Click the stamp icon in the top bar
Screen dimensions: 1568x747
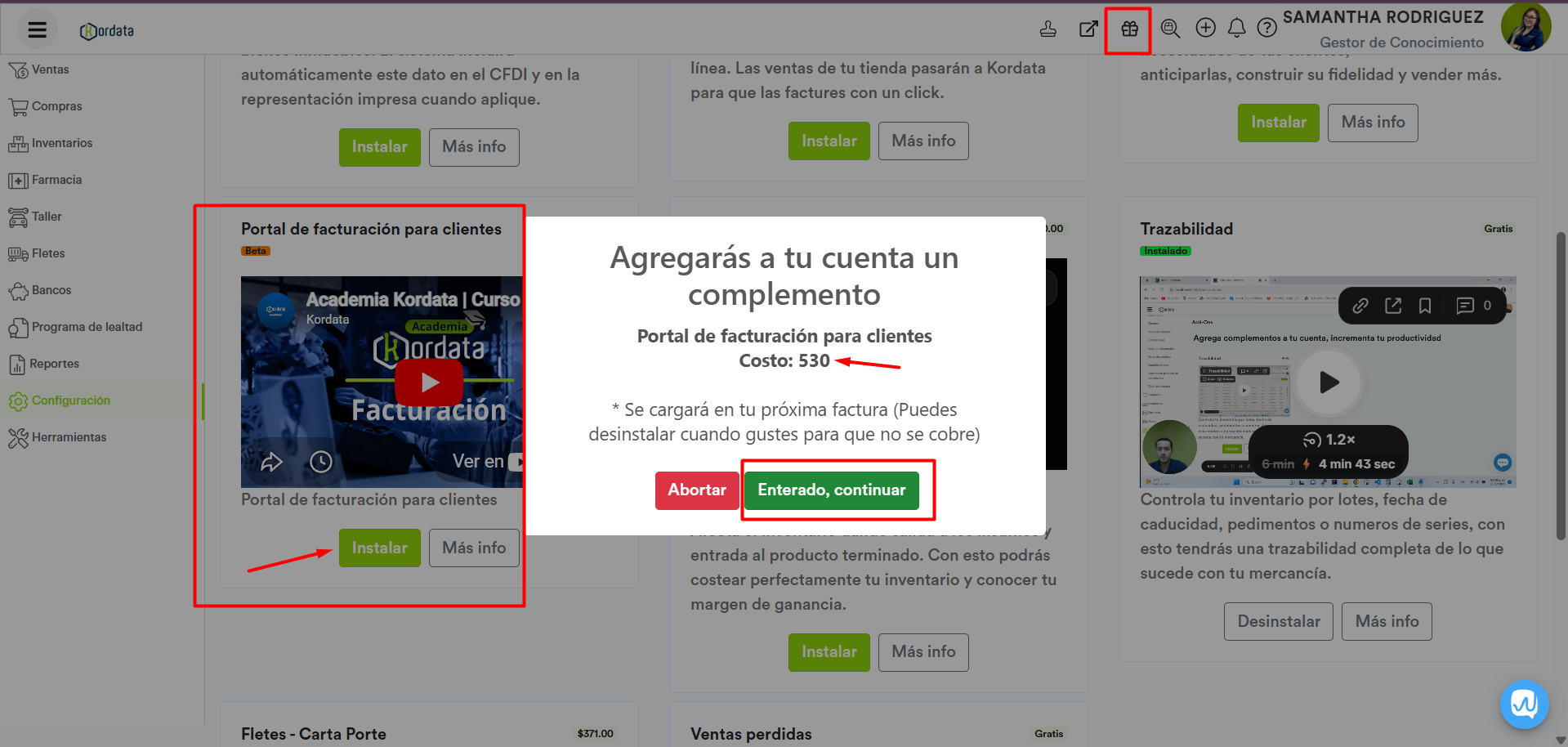pyautogui.click(x=1048, y=29)
